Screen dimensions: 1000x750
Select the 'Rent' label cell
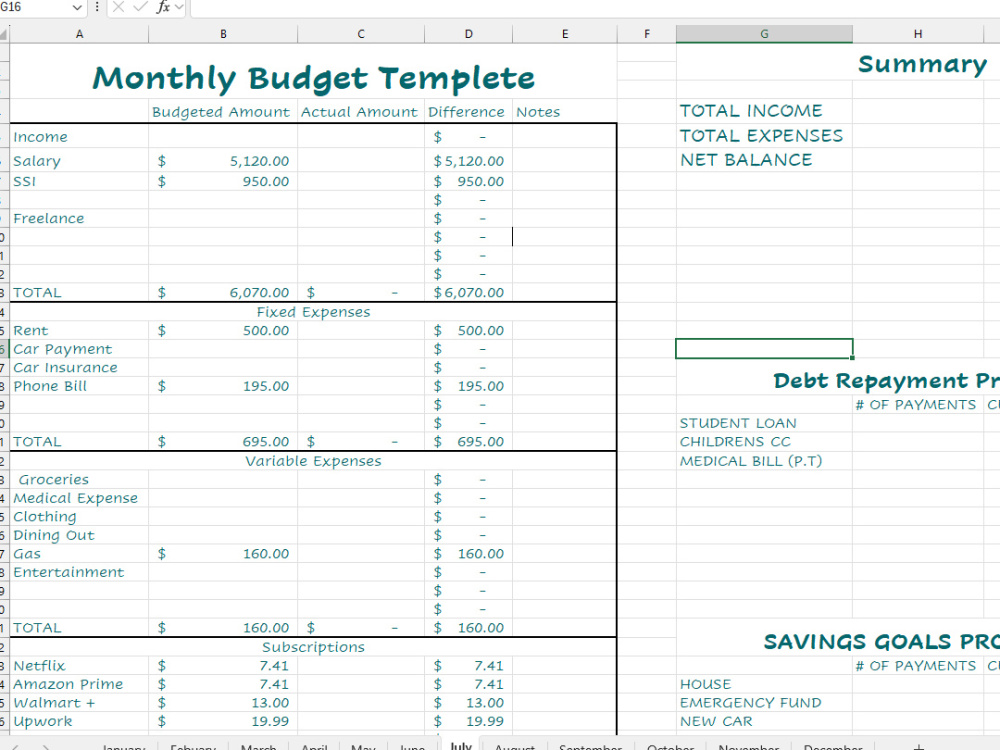point(79,330)
